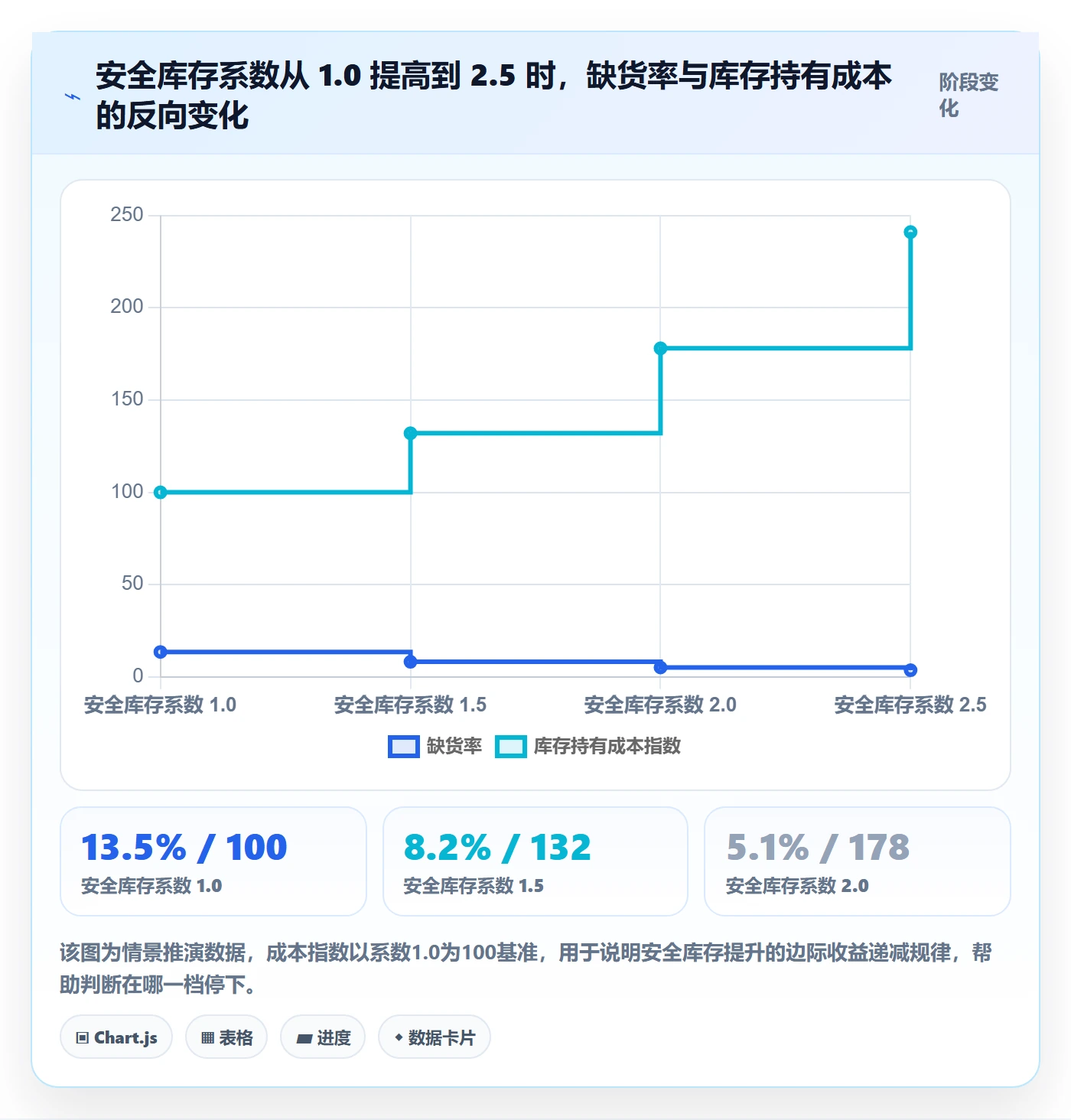
Task: Click the lightning icon beside the title
Action: pos(73,96)
